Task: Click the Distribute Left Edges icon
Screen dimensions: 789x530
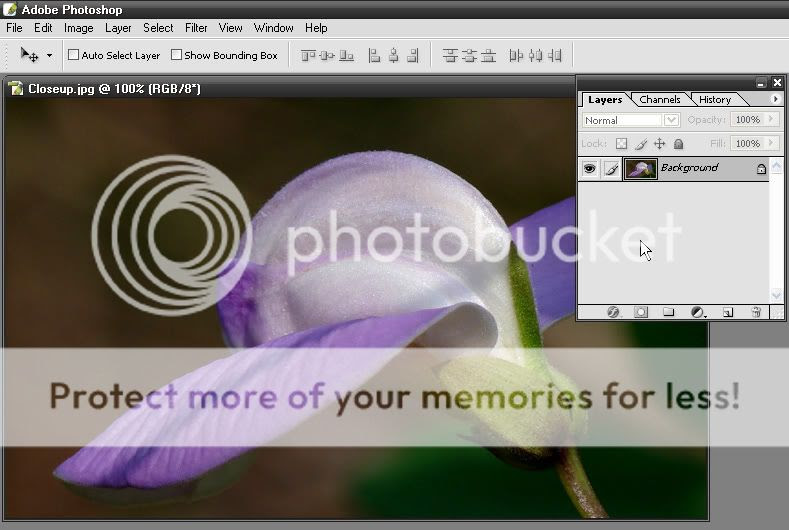Action: coord(516,55)
